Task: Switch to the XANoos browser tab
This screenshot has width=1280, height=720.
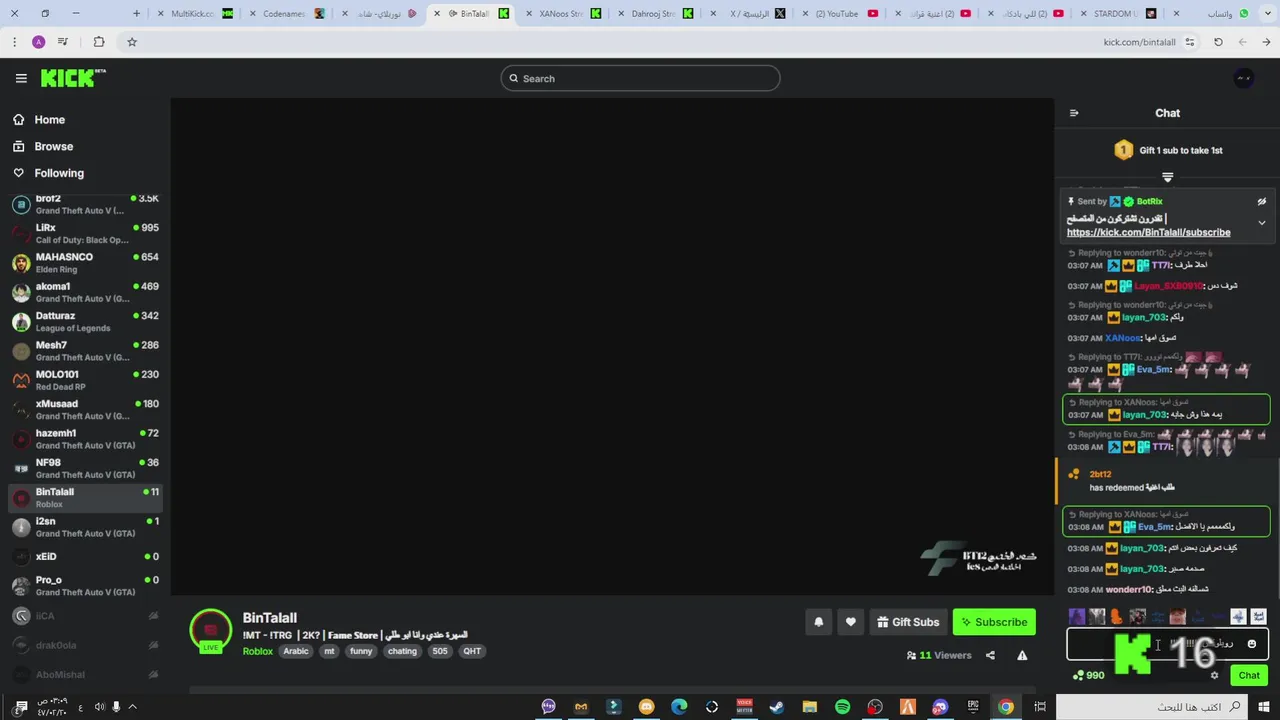Action: coord(562,13)
